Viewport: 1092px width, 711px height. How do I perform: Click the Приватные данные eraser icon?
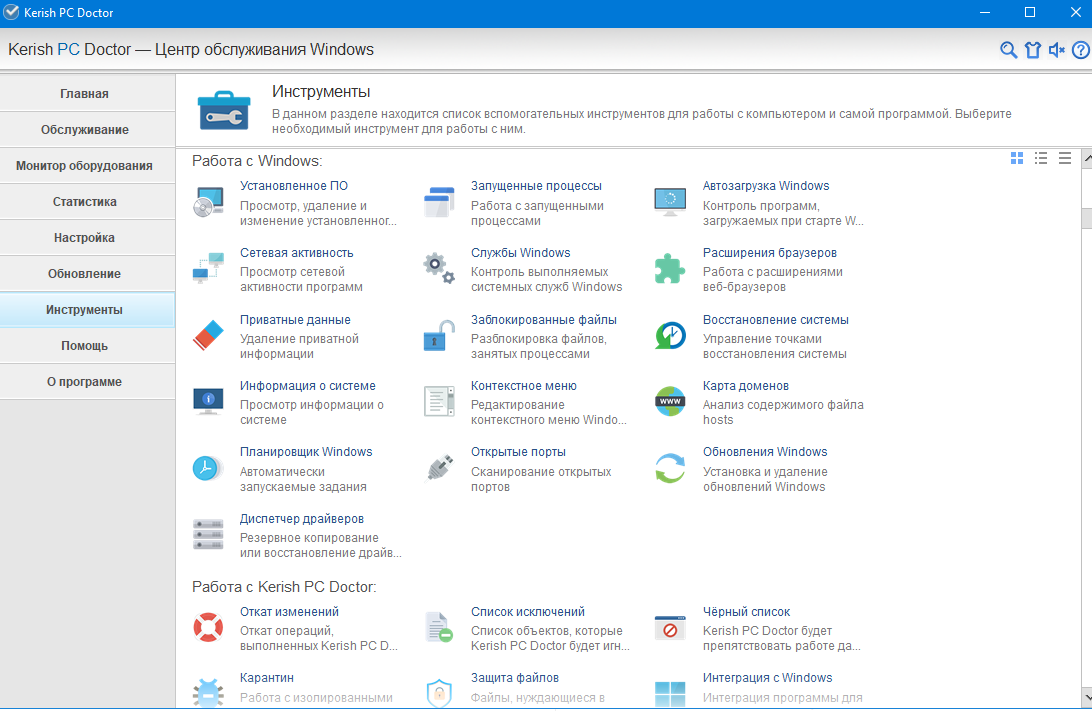(x=208, y=336)
